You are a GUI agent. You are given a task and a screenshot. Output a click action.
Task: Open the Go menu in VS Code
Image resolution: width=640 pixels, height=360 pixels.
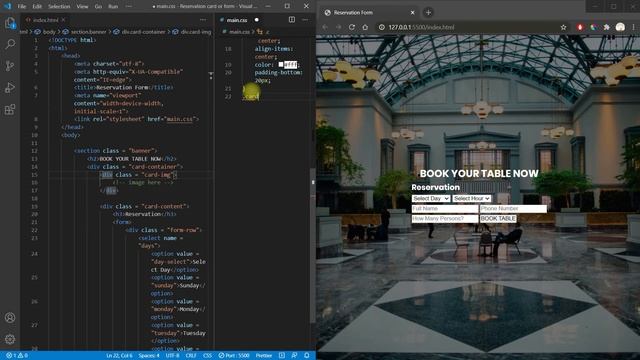pos(98,7)
